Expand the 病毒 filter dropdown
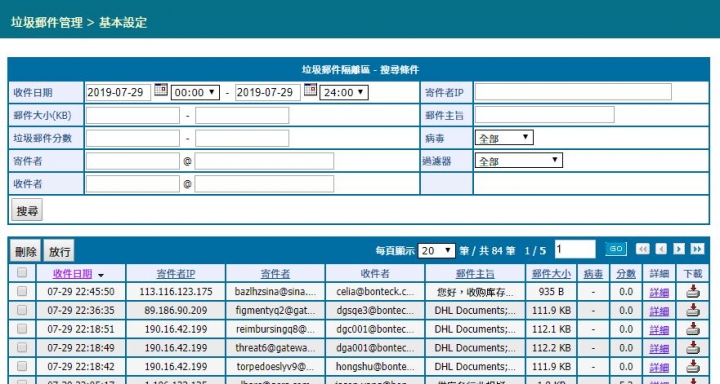Viewport: 720px width, 384px height. pyautogui.click(x=504, y=137)
